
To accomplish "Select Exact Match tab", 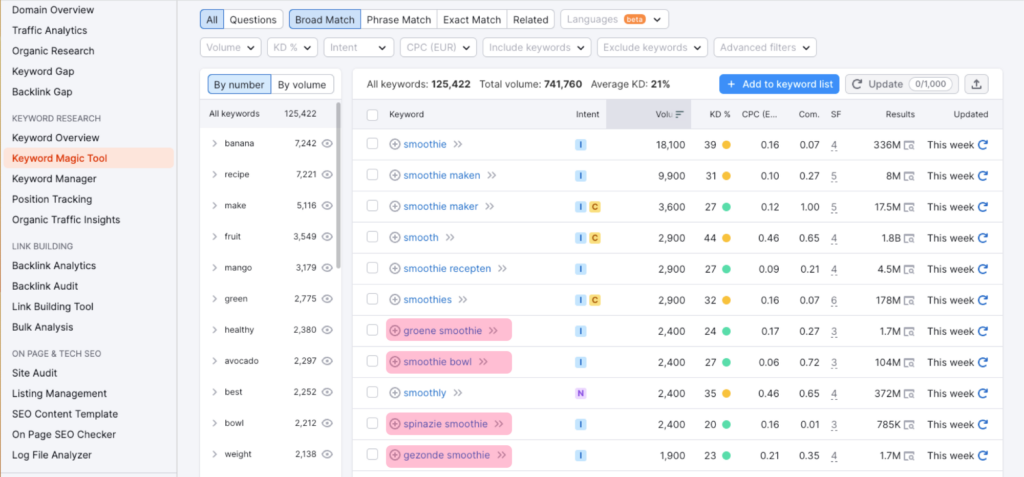I will coord(472,20).
